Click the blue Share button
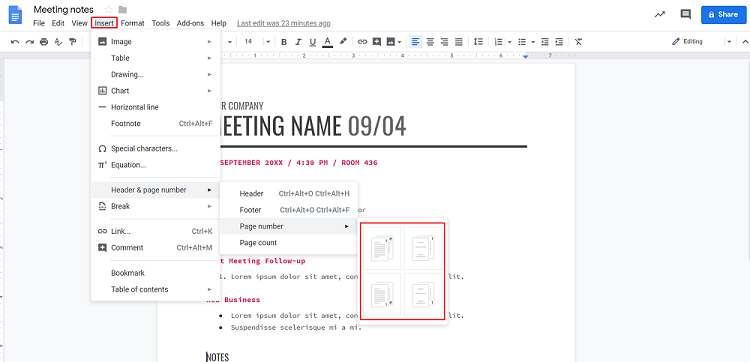Viewport: 750px width, 362px height. 723,15
